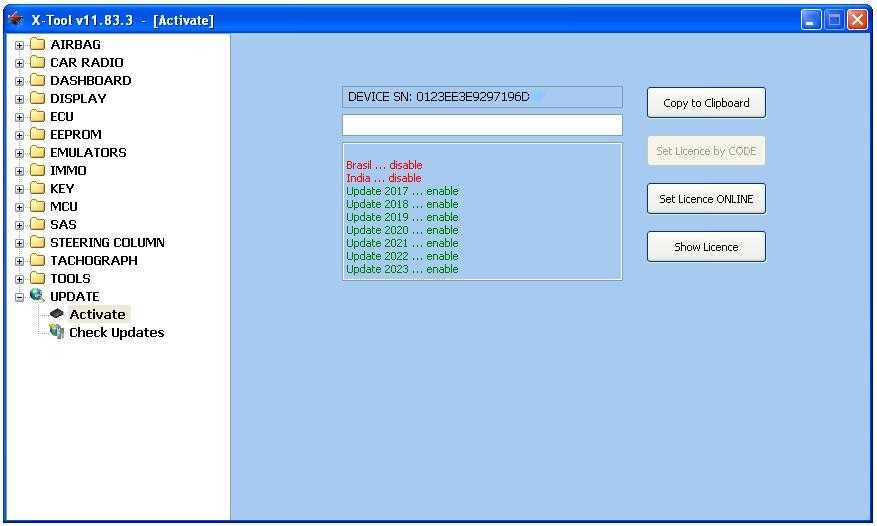Screen dimensions: 877x526
Task: Click the 'Update 2022 ... enable' line
Action: click(402, 256)
